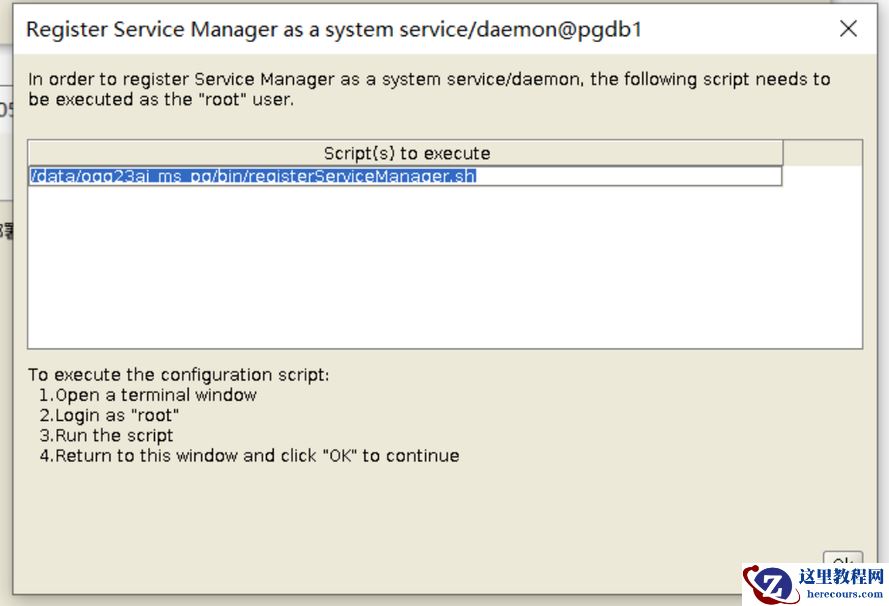Click the 这里教程网 watermark text
Screen dimensions: 889x606
click(840, 576)
